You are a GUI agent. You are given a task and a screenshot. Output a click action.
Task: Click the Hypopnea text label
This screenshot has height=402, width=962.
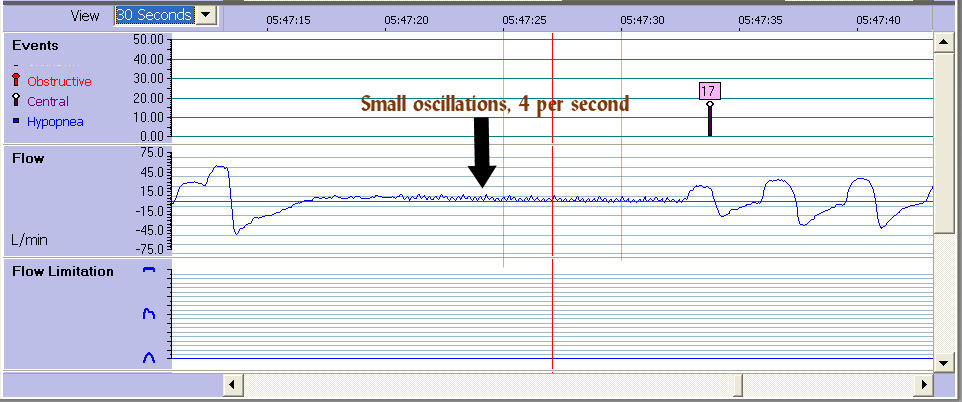point(55,122)
